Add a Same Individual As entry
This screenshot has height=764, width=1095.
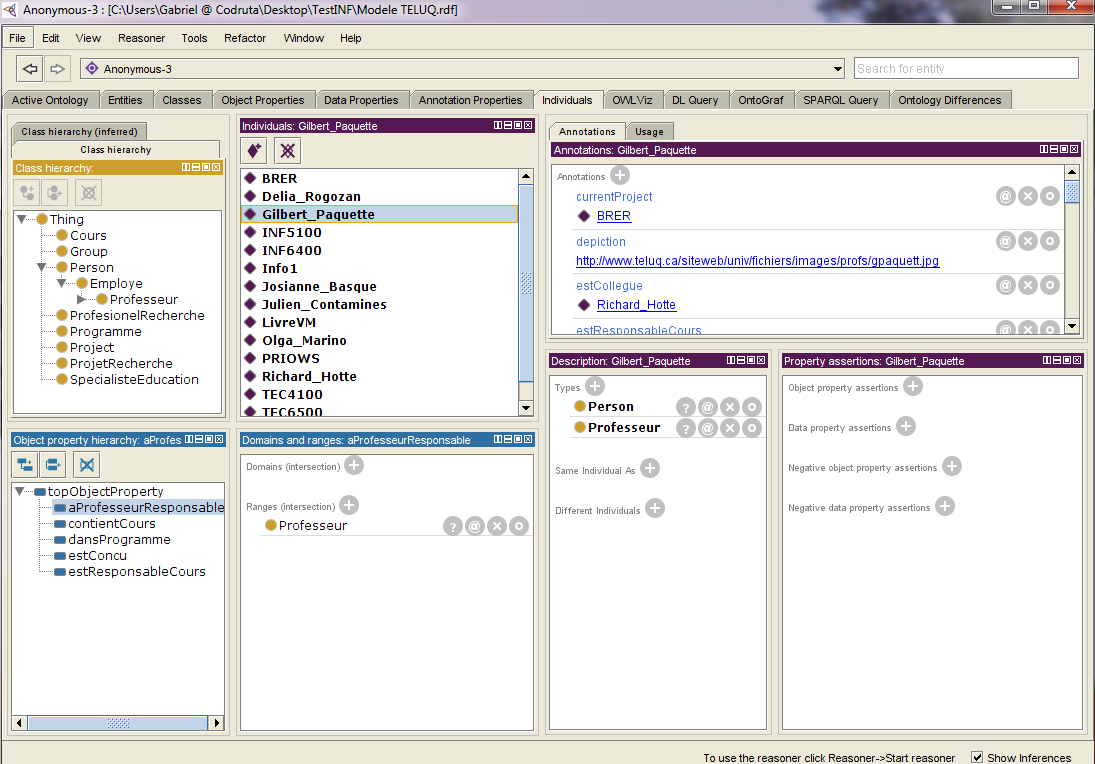click(650, 469)
